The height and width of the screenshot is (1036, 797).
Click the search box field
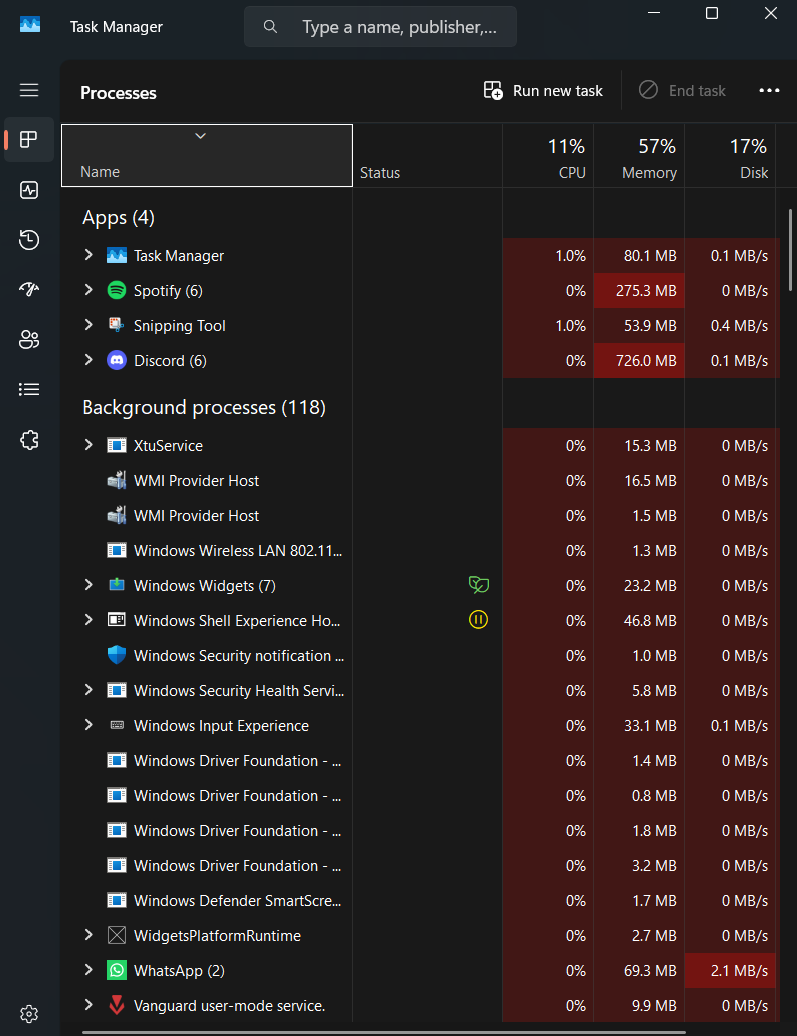[x=381, y=26]
